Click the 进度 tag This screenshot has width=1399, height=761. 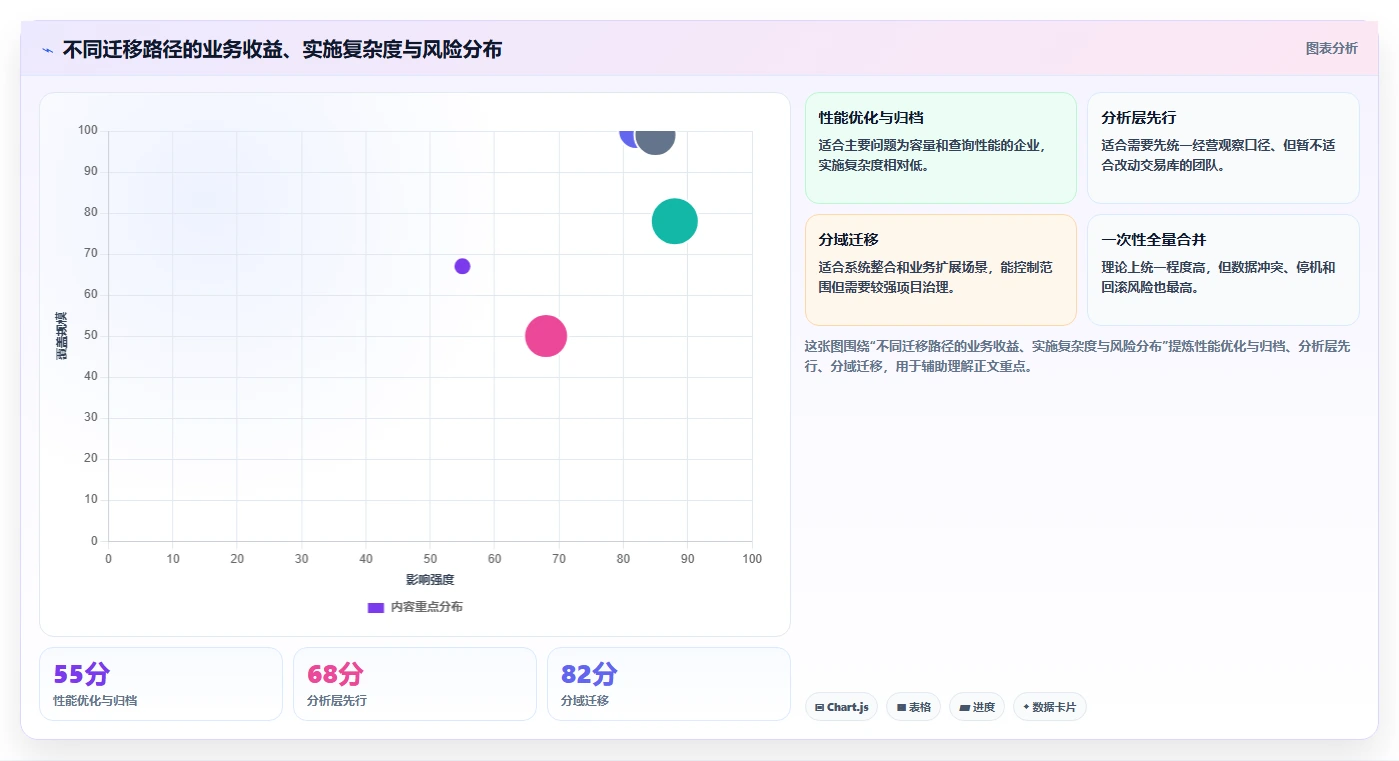point(977,707)
